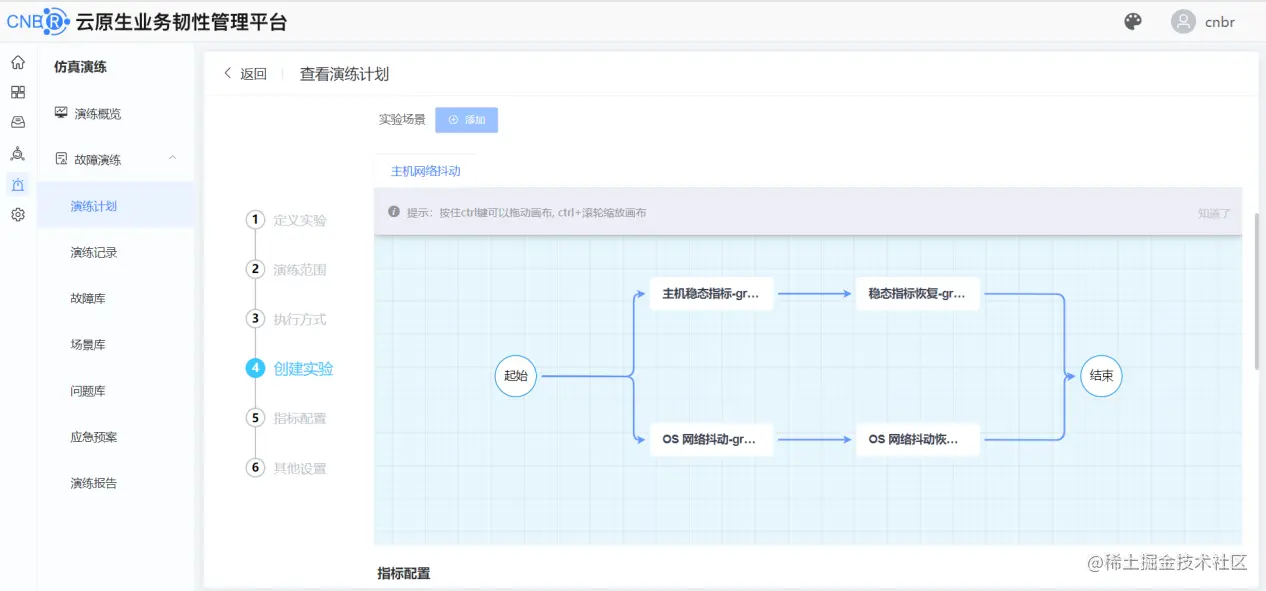Select the highlighted alarm bell sidebar icon
1266x591 pixels.
pos(17,185)
